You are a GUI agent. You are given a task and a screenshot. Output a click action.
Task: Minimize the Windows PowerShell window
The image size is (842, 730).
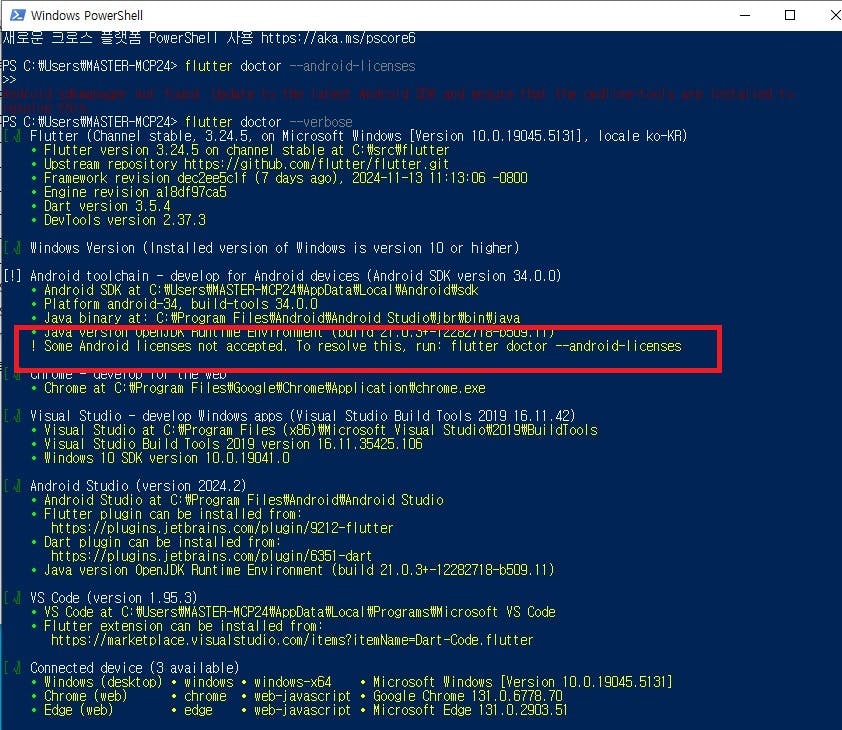pyautogui.click(x=745, y=15)
